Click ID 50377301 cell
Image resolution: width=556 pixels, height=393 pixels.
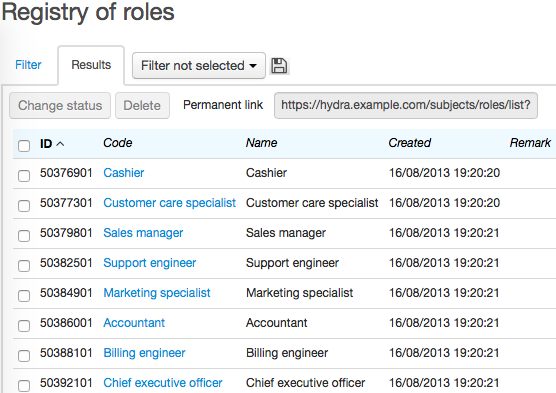66,203
